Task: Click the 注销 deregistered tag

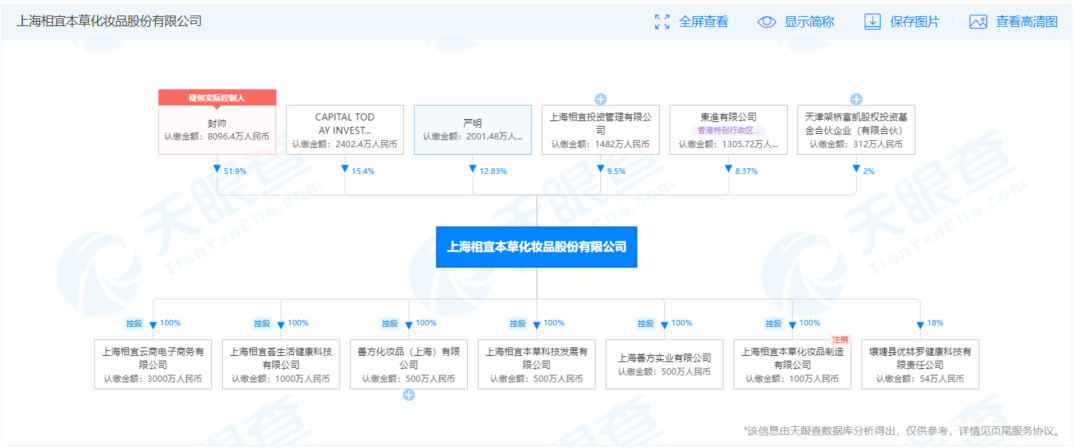Action: [840, 339]
